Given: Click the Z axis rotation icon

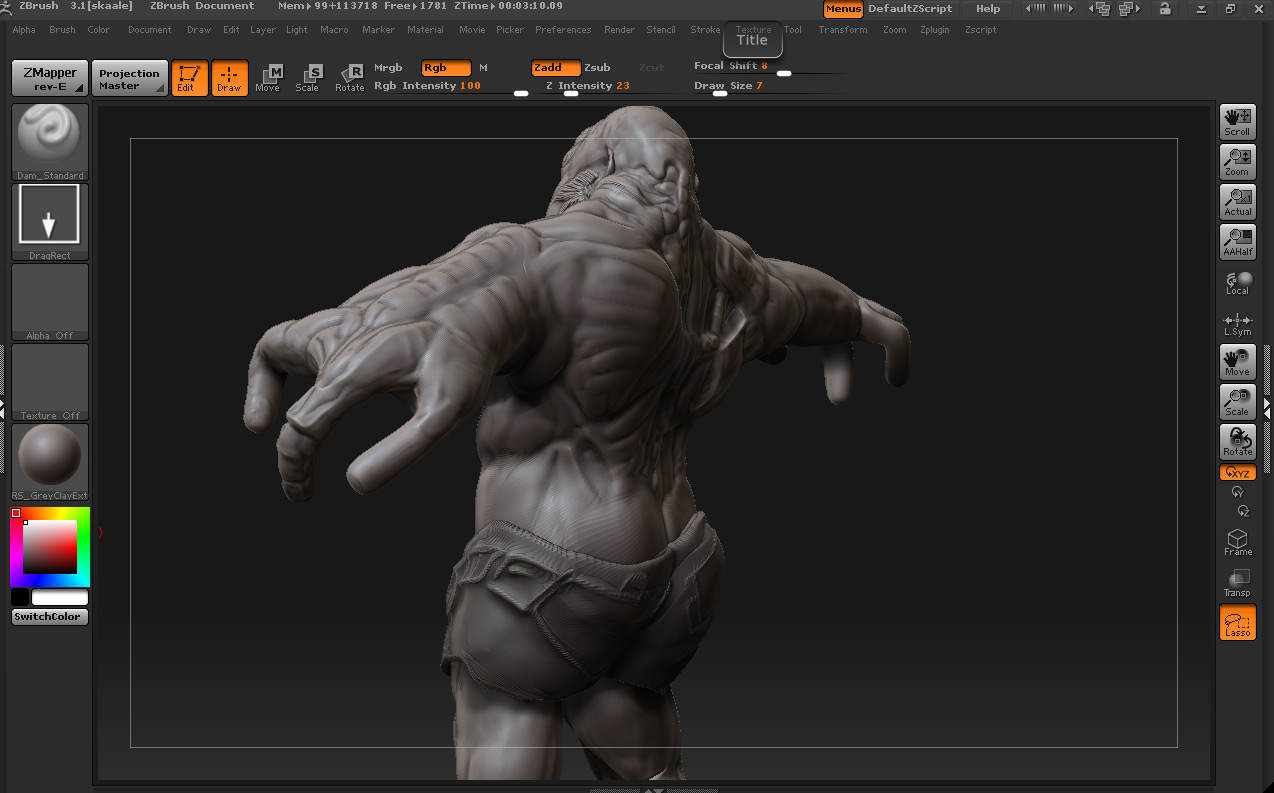Looking at the screenshot, I should tap(1243, 510).
